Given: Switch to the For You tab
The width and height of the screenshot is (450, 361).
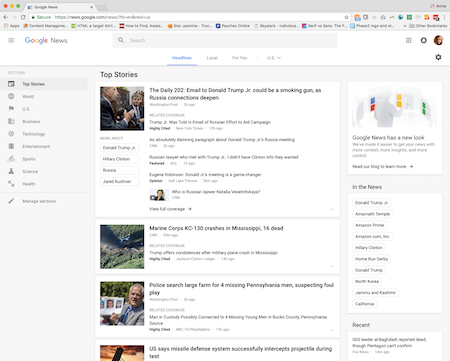Looking at the screenshot, I should [x=240, y=58].
